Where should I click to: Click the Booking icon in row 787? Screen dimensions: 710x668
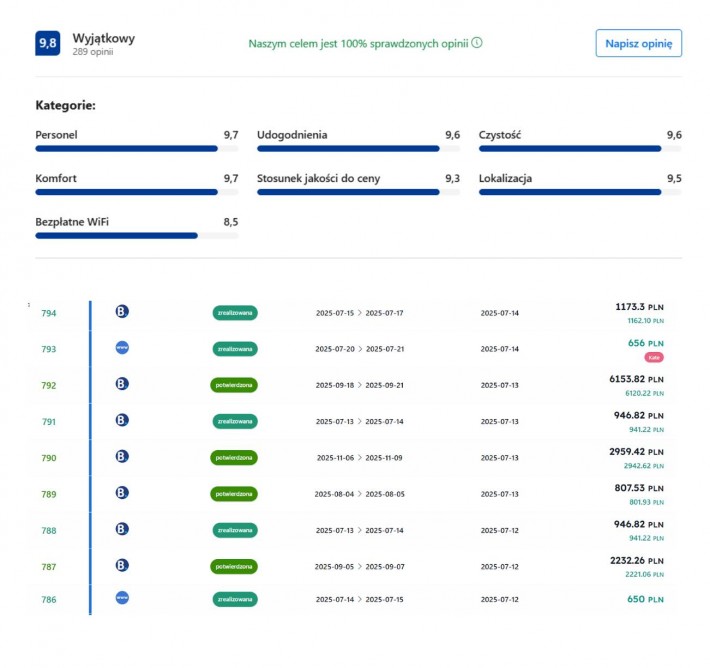click(x=122, y=566)
